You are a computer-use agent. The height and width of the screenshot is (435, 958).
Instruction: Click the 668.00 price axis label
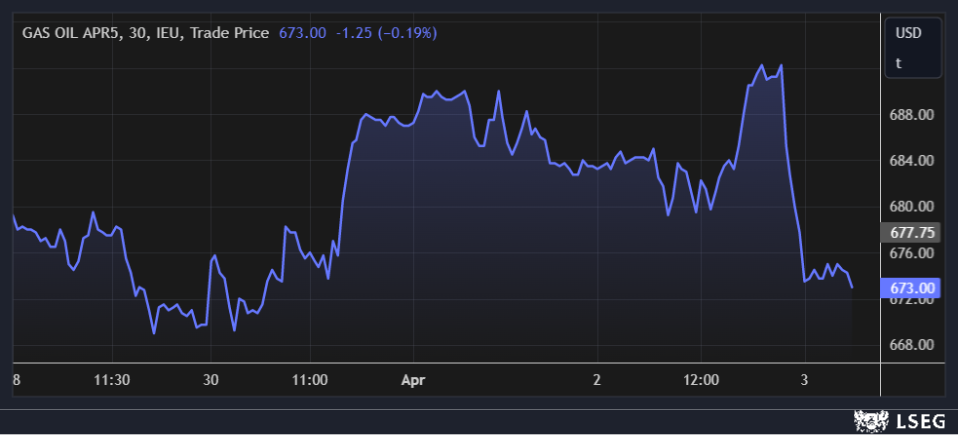(911, 345)
